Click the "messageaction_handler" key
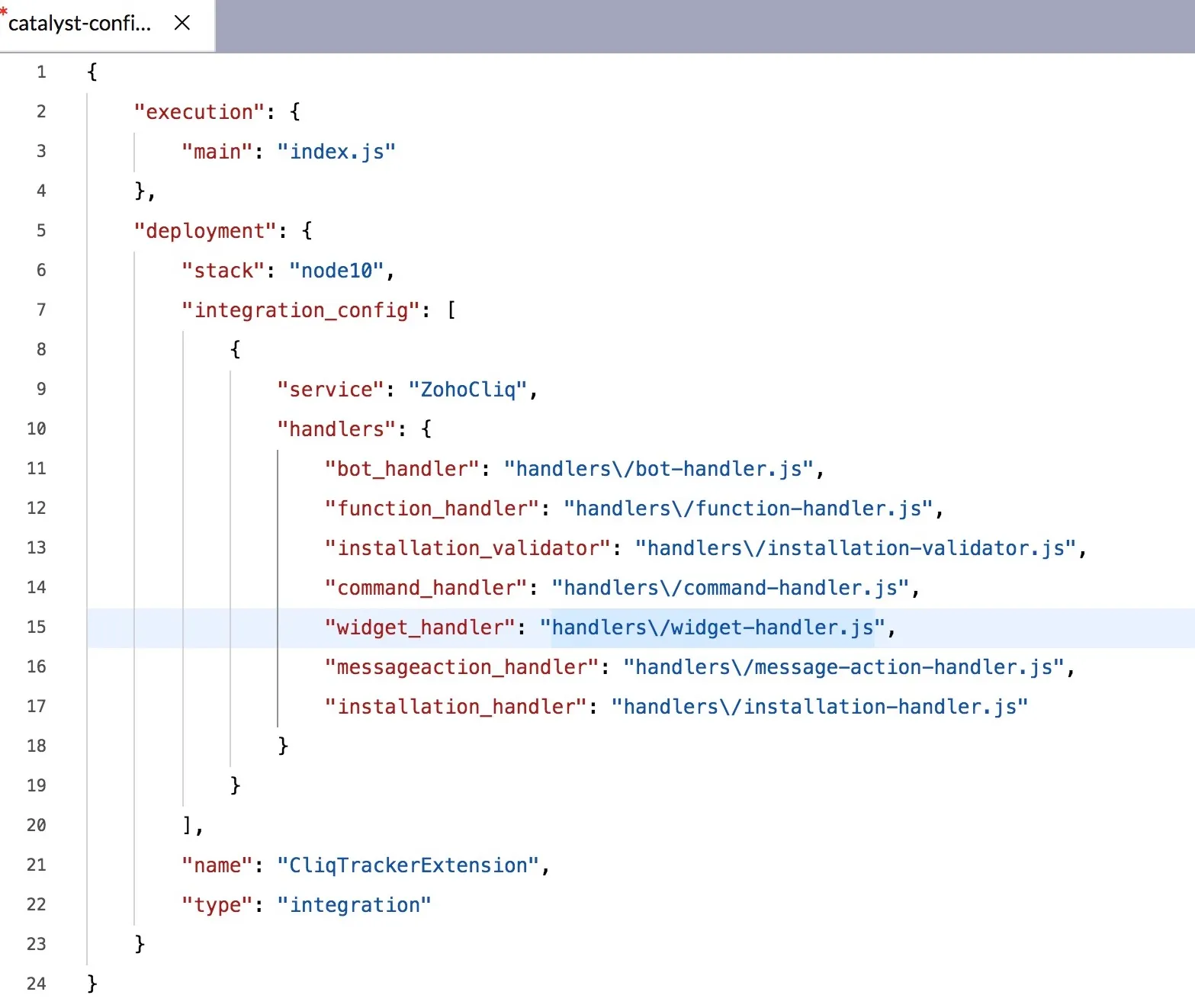This screenshot has width=1195, height=1008. tap(462, 667)
